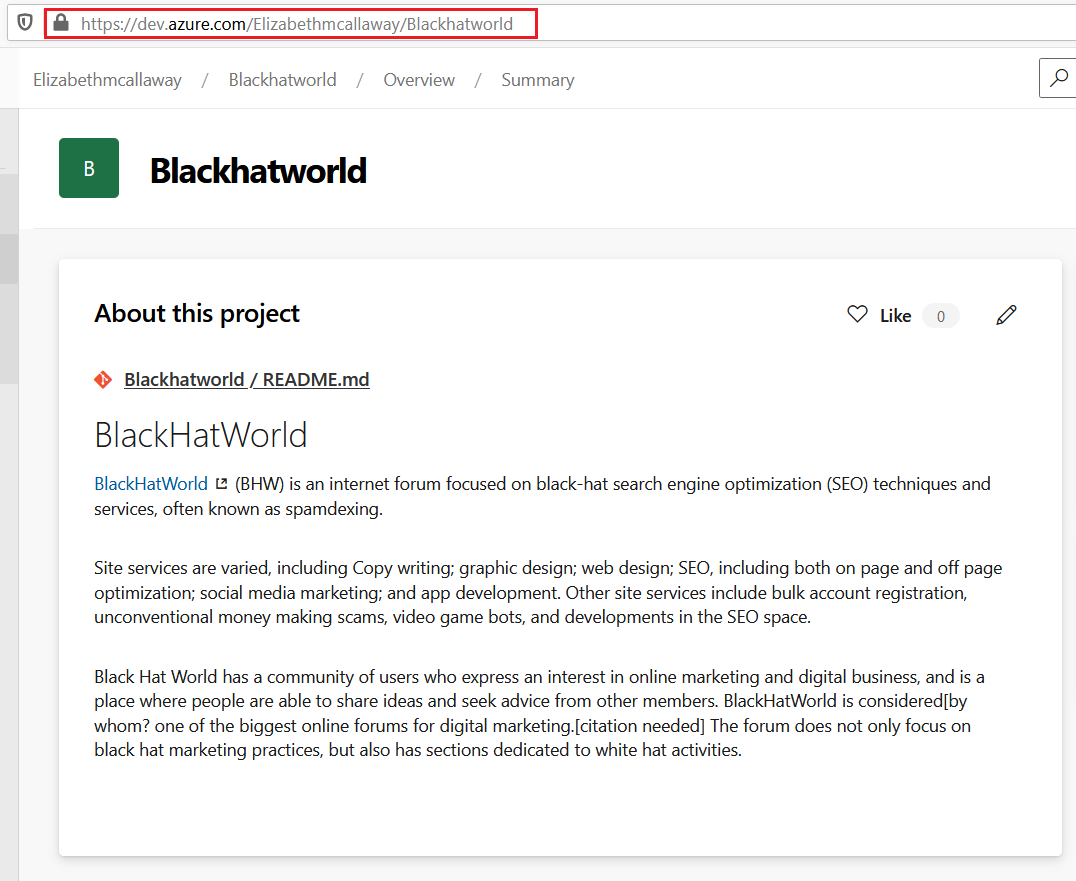Select the Summary breadcrumb
Image resolution: width=1076 pixels, height=881 pixels.
537,80
